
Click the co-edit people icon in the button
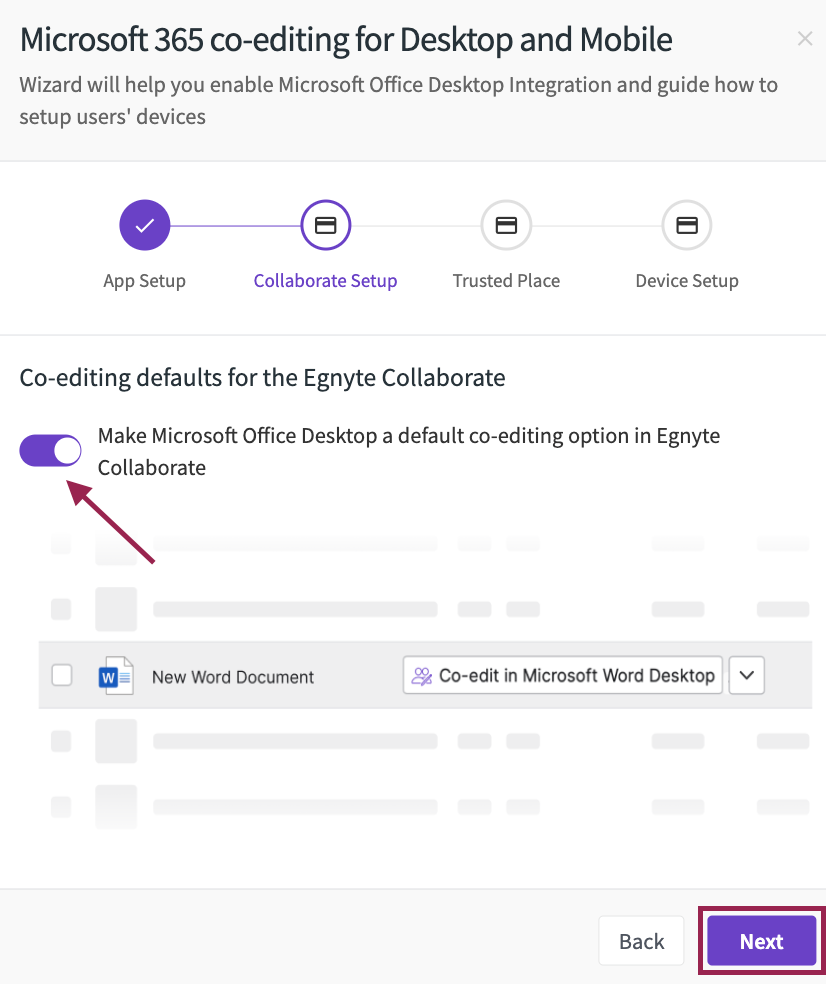coord(422,676)
